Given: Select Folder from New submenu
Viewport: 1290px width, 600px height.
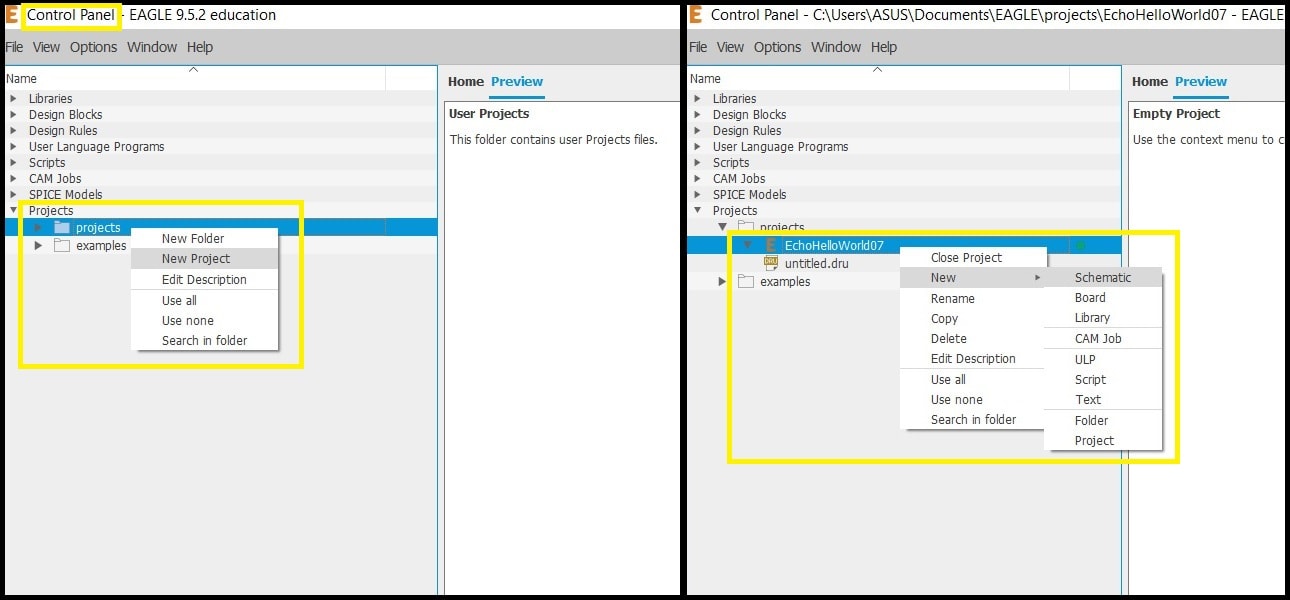Looking at the screenshot, I should pyautogui.click(x=1103, y=420).
